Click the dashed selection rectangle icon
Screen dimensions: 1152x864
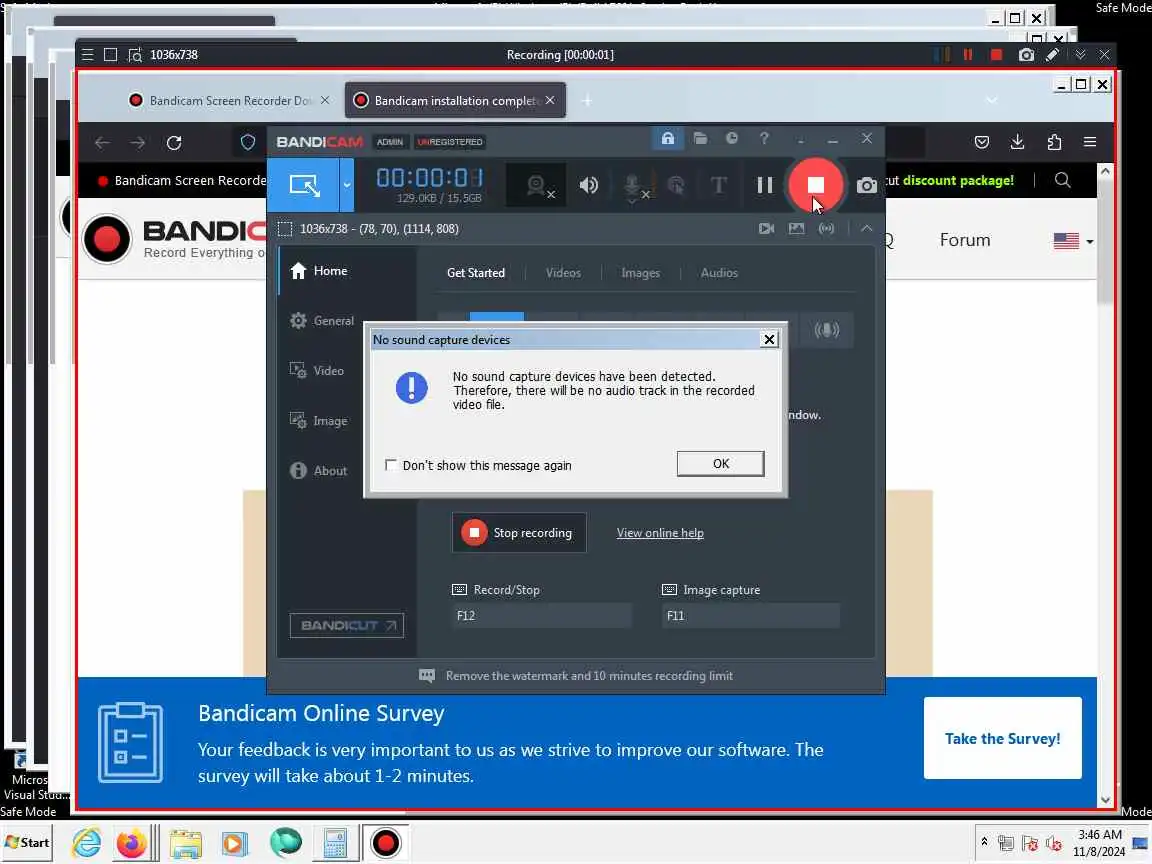[x=285, y=229]
